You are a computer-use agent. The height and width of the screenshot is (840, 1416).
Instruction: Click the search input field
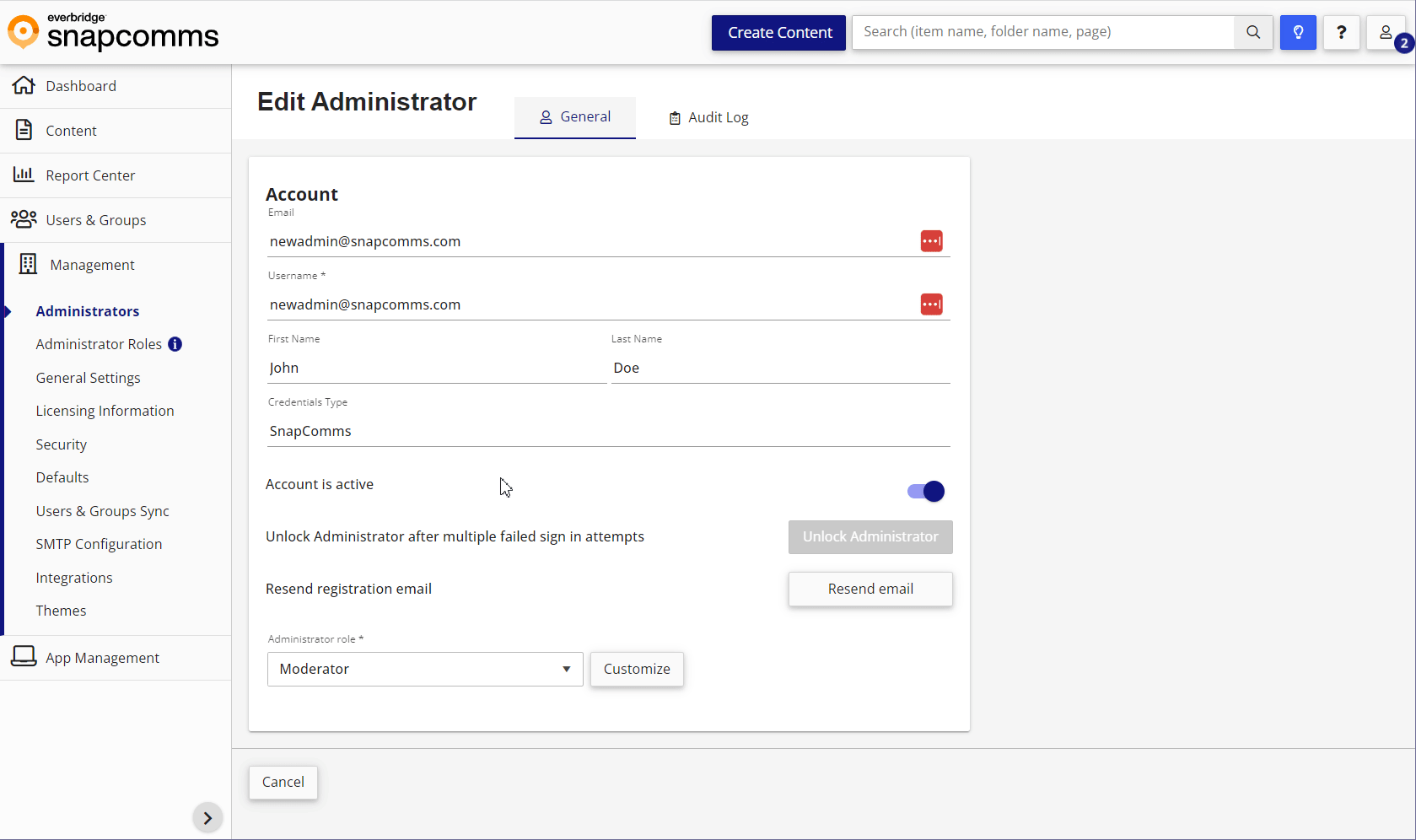coord(1043,32)
